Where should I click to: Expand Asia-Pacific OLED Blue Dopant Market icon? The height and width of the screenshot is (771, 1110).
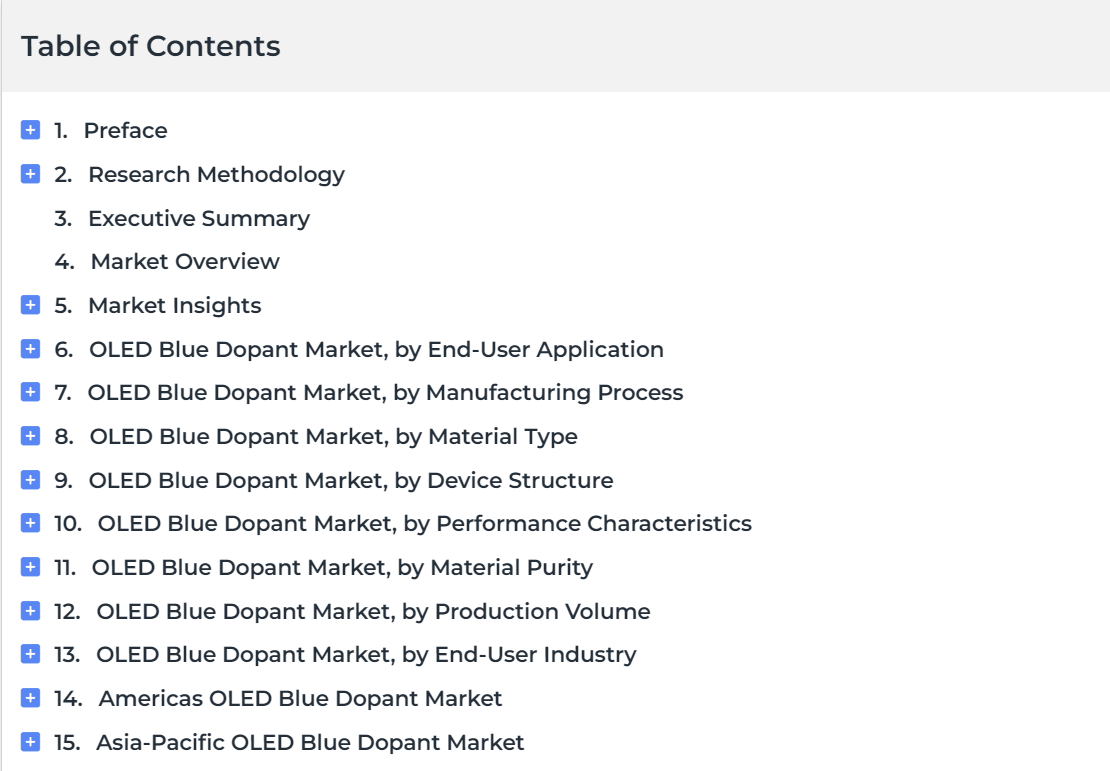31,742
